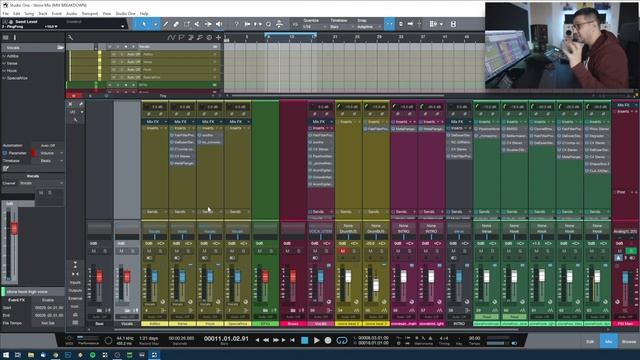Screen dimensions: 640x360
Task: Click the monitor speaker icon on Adlibs channel
Action: (149, 258)
